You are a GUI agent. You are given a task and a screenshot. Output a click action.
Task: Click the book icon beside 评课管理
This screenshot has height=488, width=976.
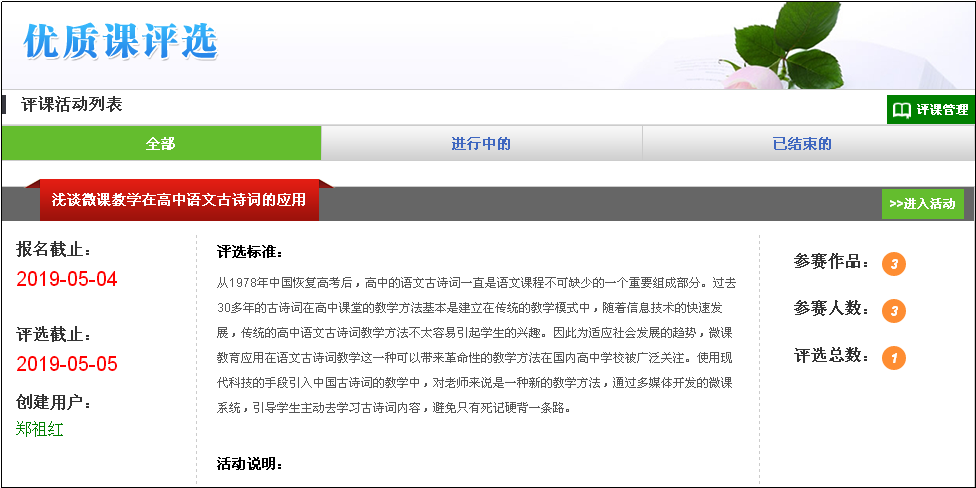click(902, 110)
